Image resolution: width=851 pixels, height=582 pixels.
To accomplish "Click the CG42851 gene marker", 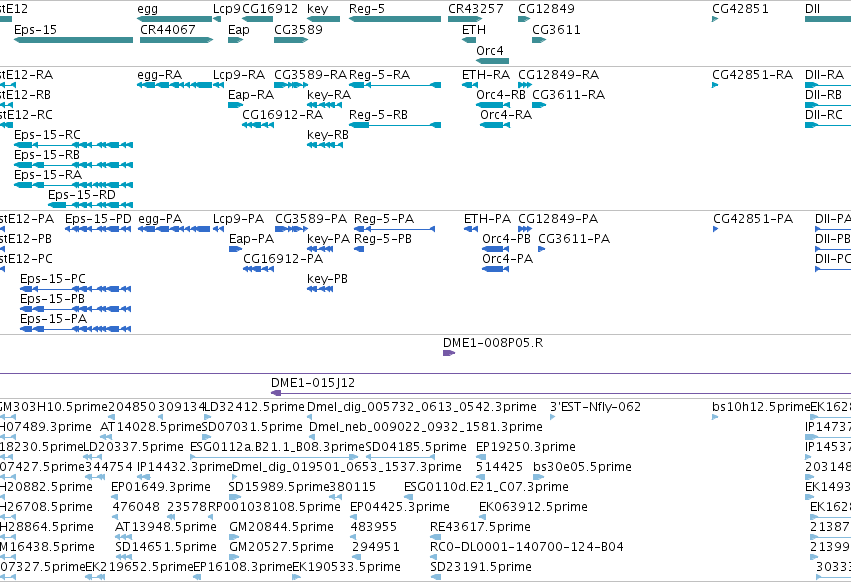I will pyautogui.click(x=715, y=19).
